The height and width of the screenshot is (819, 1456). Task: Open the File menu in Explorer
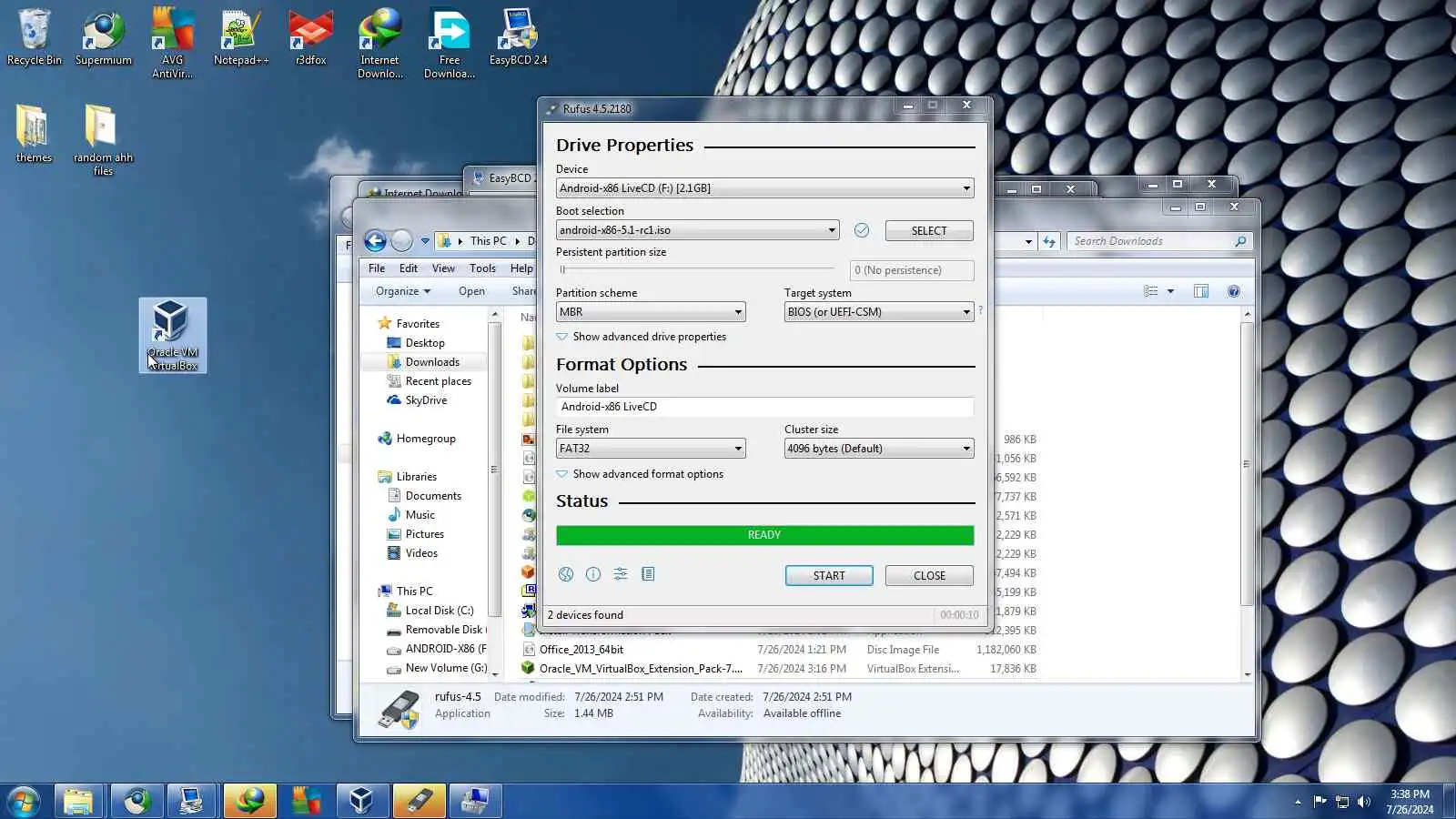377,268
